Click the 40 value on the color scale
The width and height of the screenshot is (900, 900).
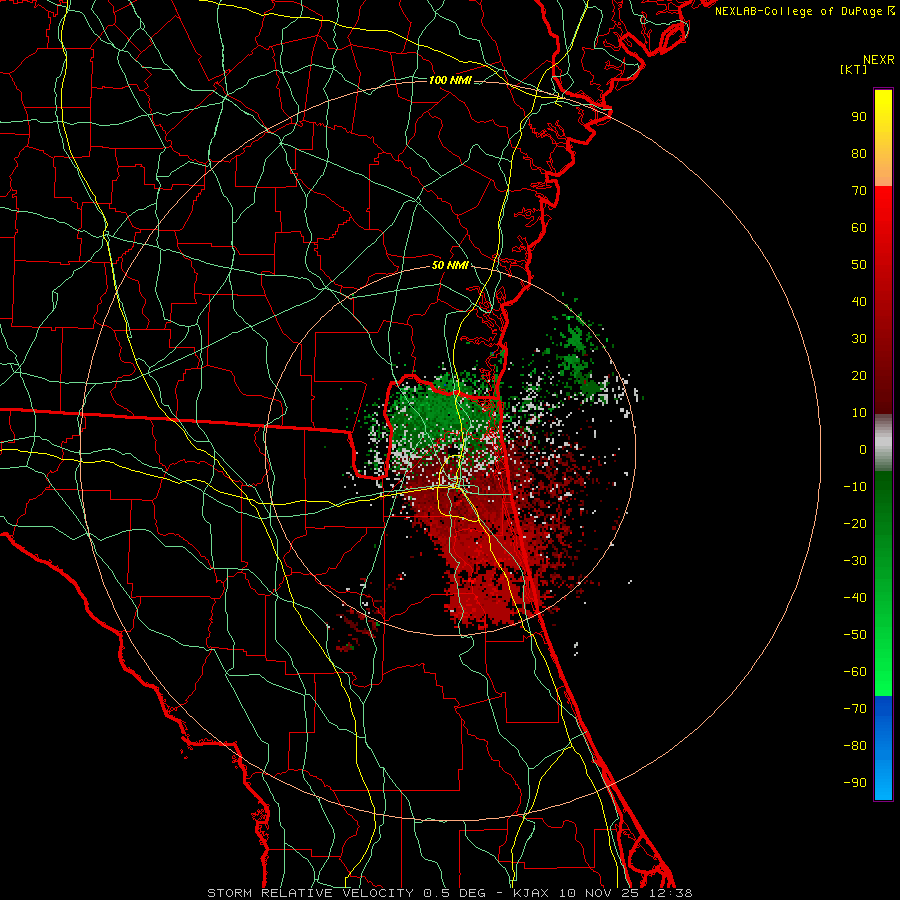pyautogui.click(x=859, y=301)
